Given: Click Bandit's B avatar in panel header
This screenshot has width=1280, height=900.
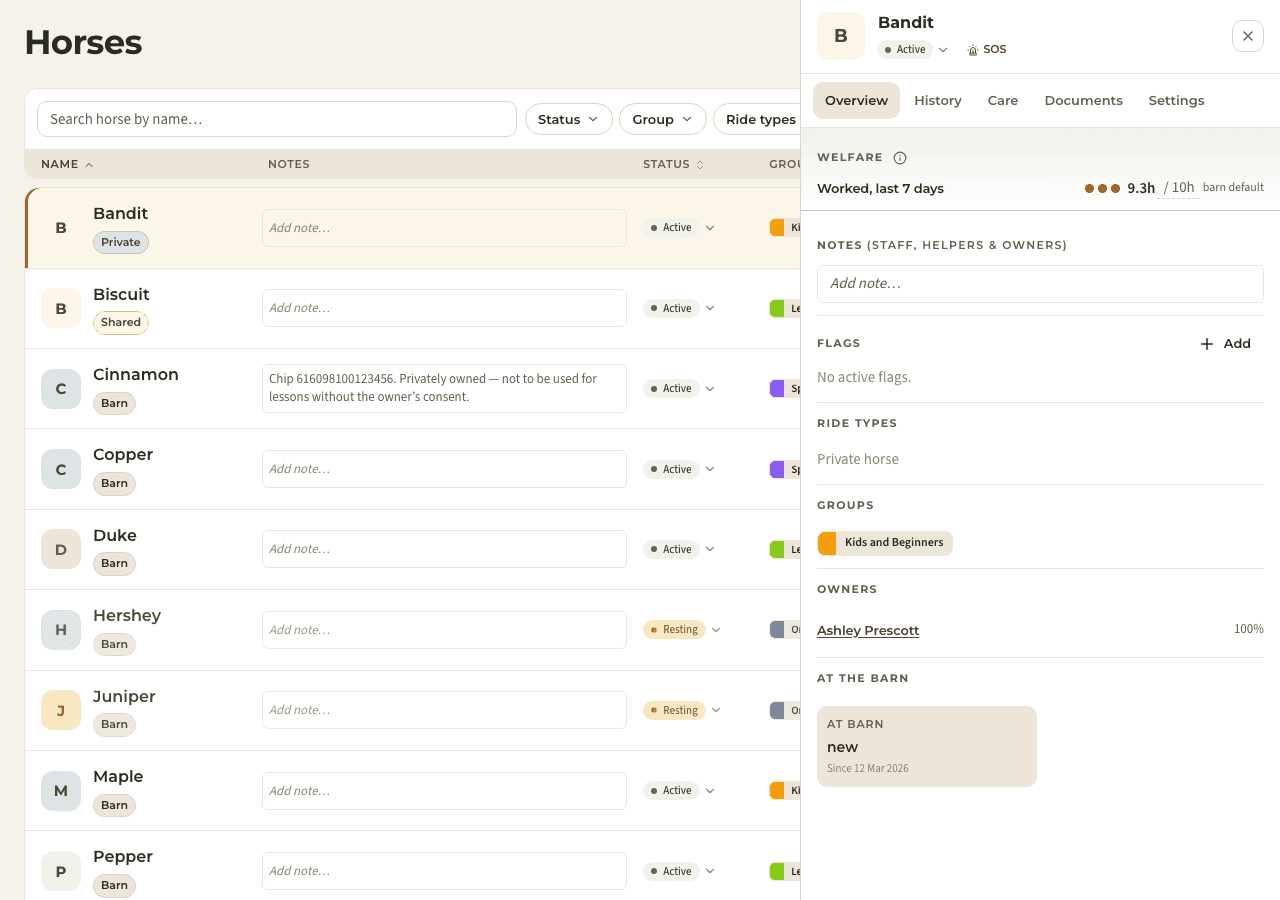Looking at the screenshot, I should coord(841,36).
